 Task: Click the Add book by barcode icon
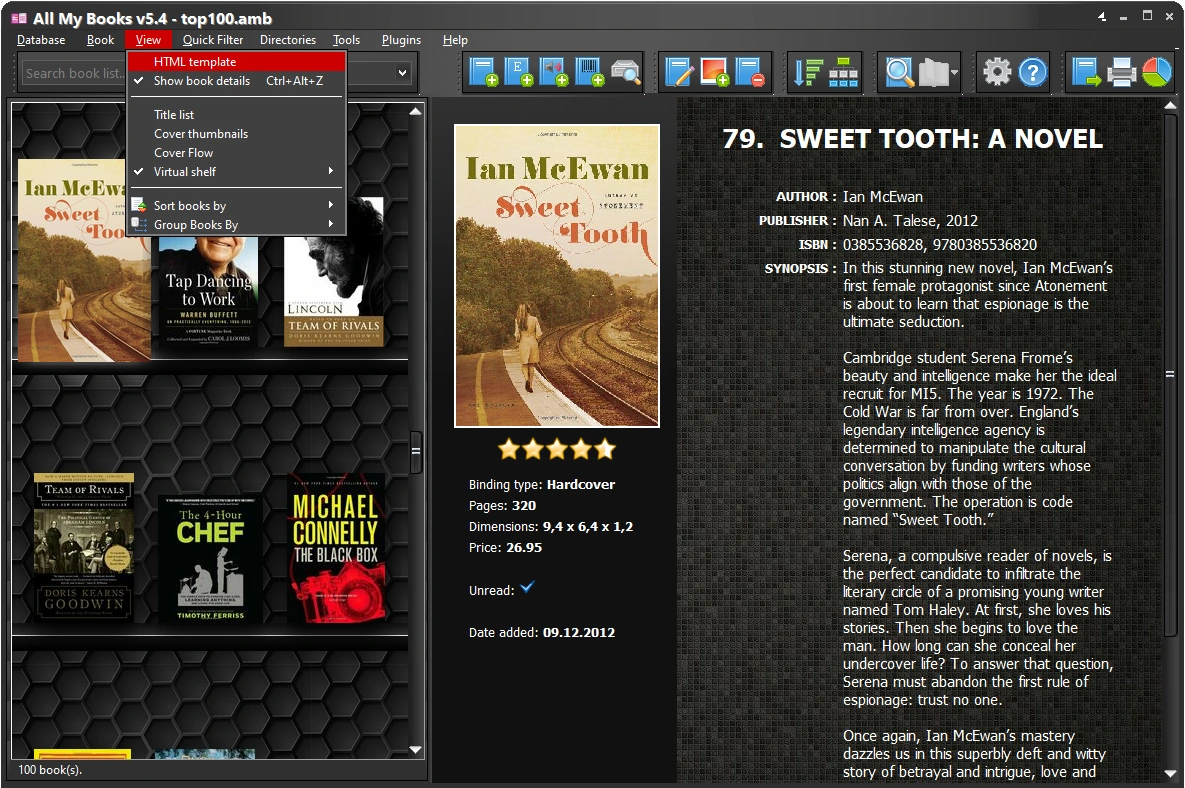(589, 73)
